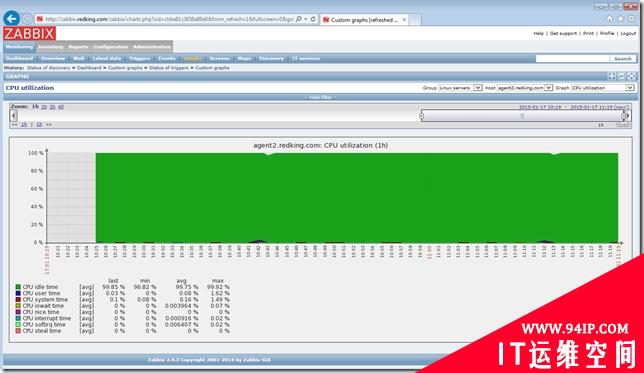Click the ZABBIX logo
This screenshot has height=373, width=644.
click(30, 34)
